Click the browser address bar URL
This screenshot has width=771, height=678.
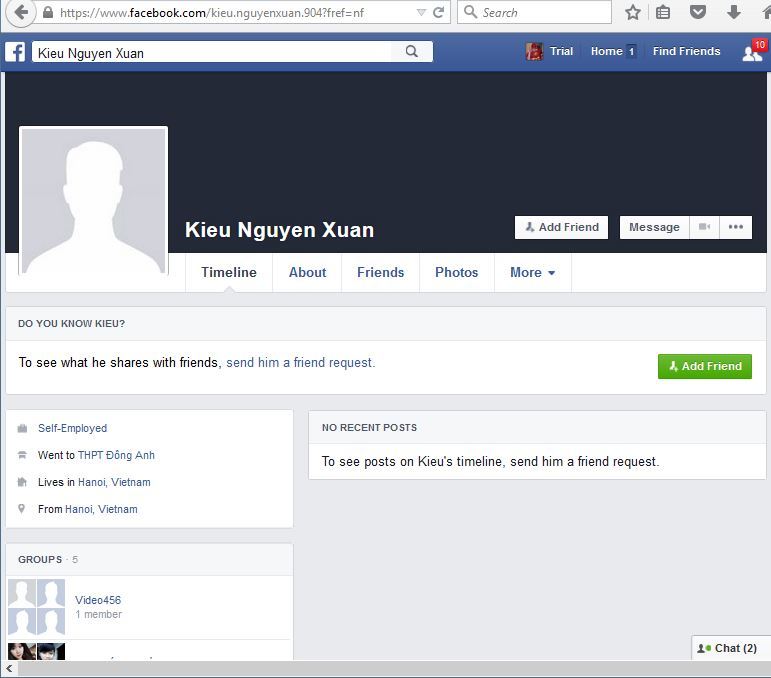click(211, 13)
